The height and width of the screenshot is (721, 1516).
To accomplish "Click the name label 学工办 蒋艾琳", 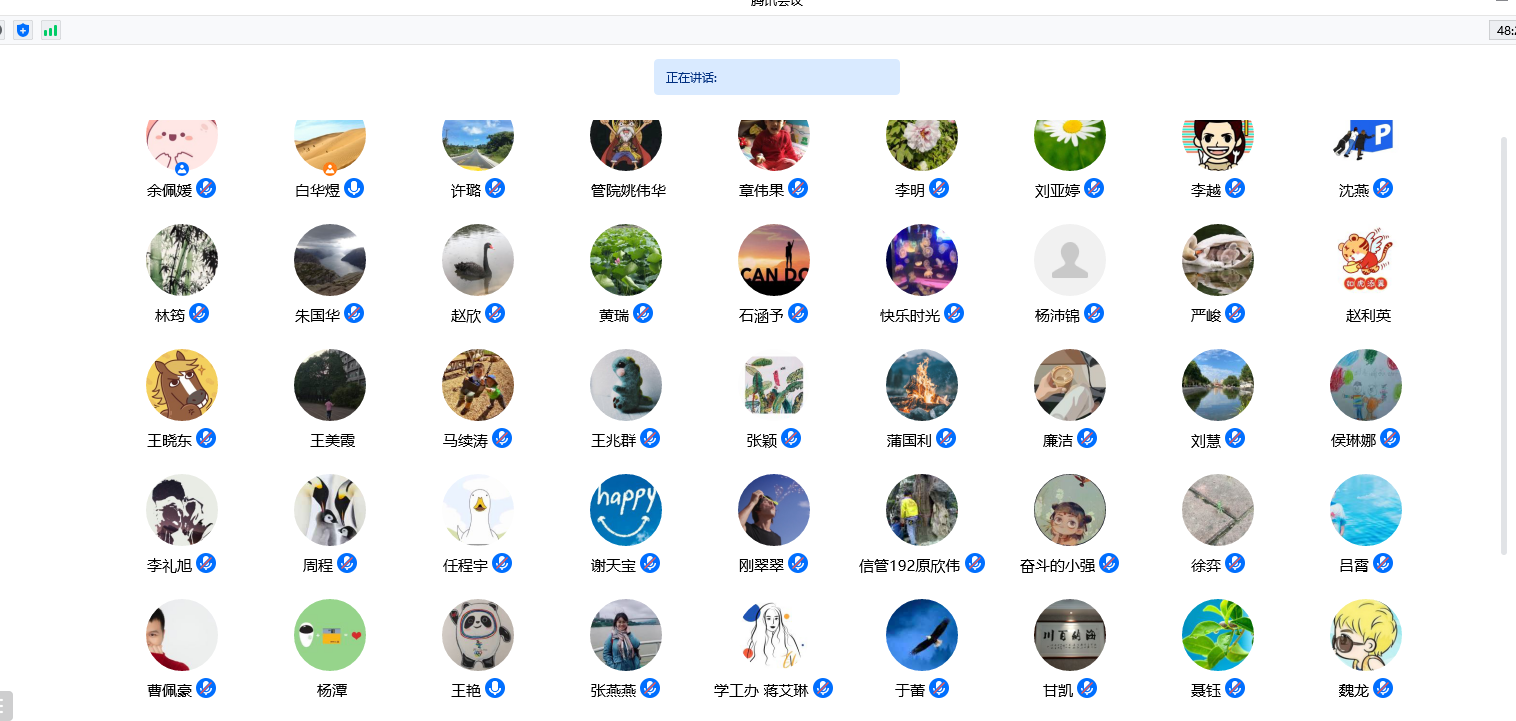I will click(x=761, y=690).
